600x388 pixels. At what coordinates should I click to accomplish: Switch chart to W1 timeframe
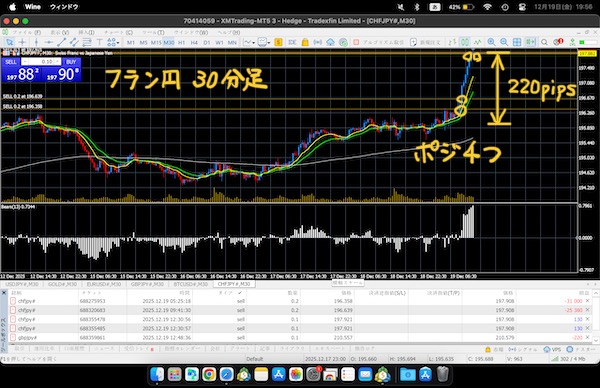[219, 42]
